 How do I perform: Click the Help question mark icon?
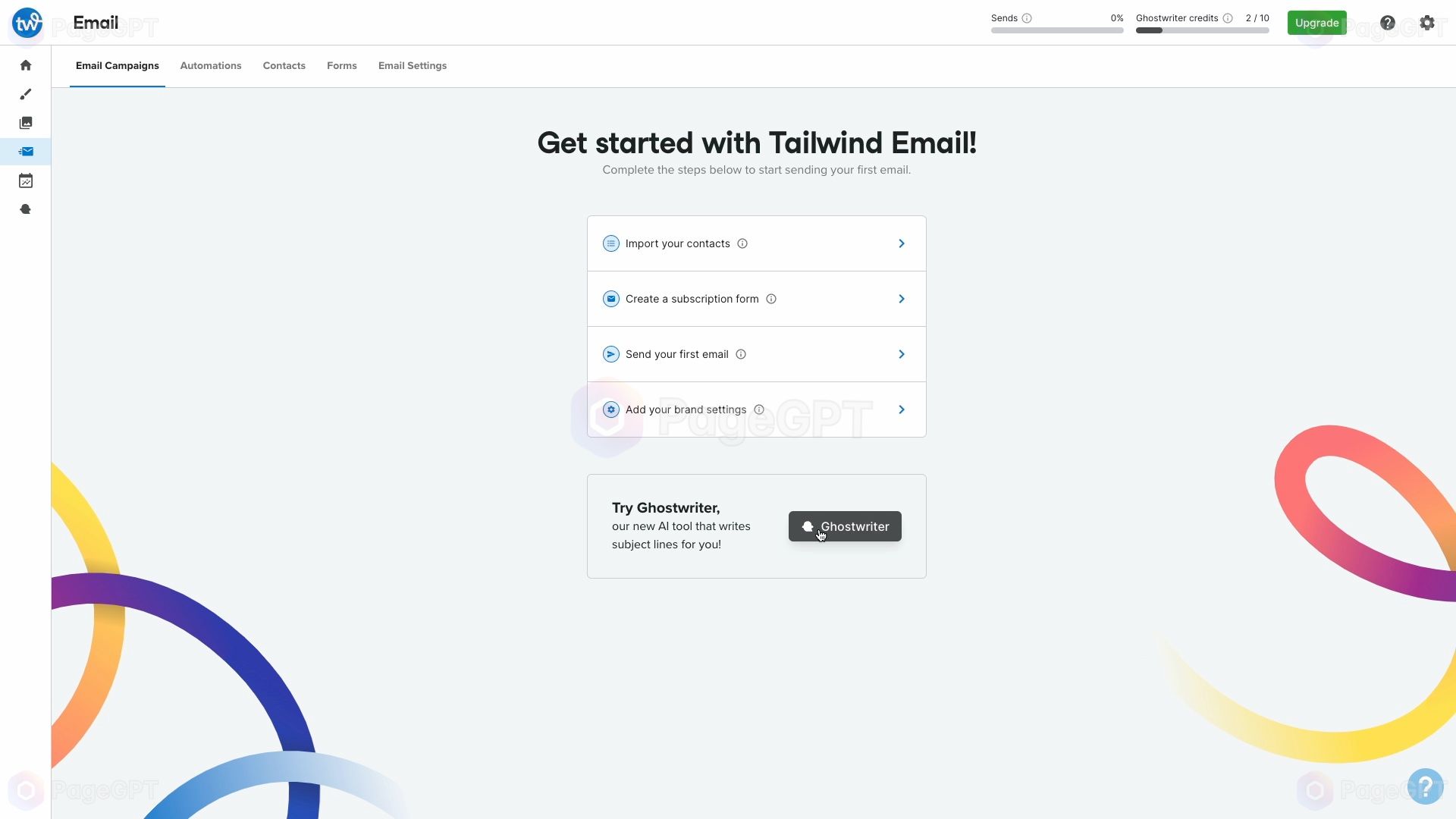[1388, 22]
